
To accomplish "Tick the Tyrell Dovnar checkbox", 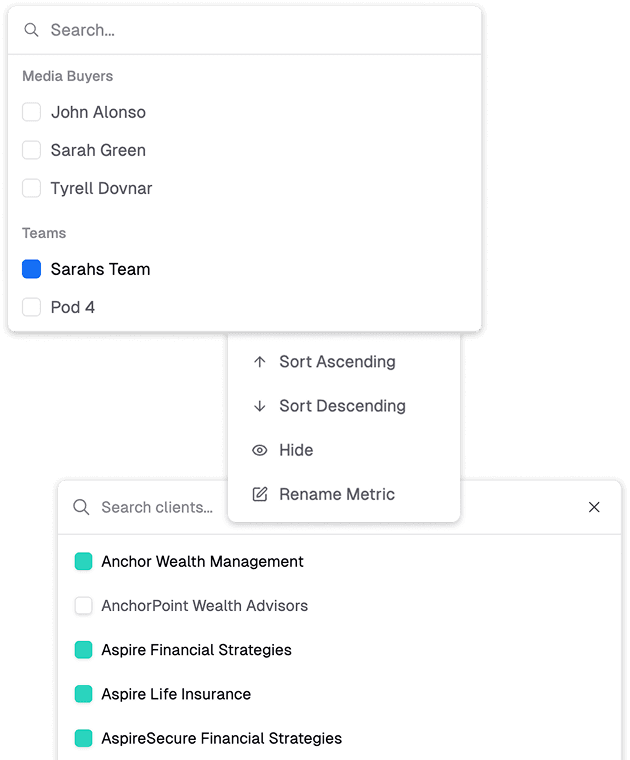I will click(x=32, y=188).
